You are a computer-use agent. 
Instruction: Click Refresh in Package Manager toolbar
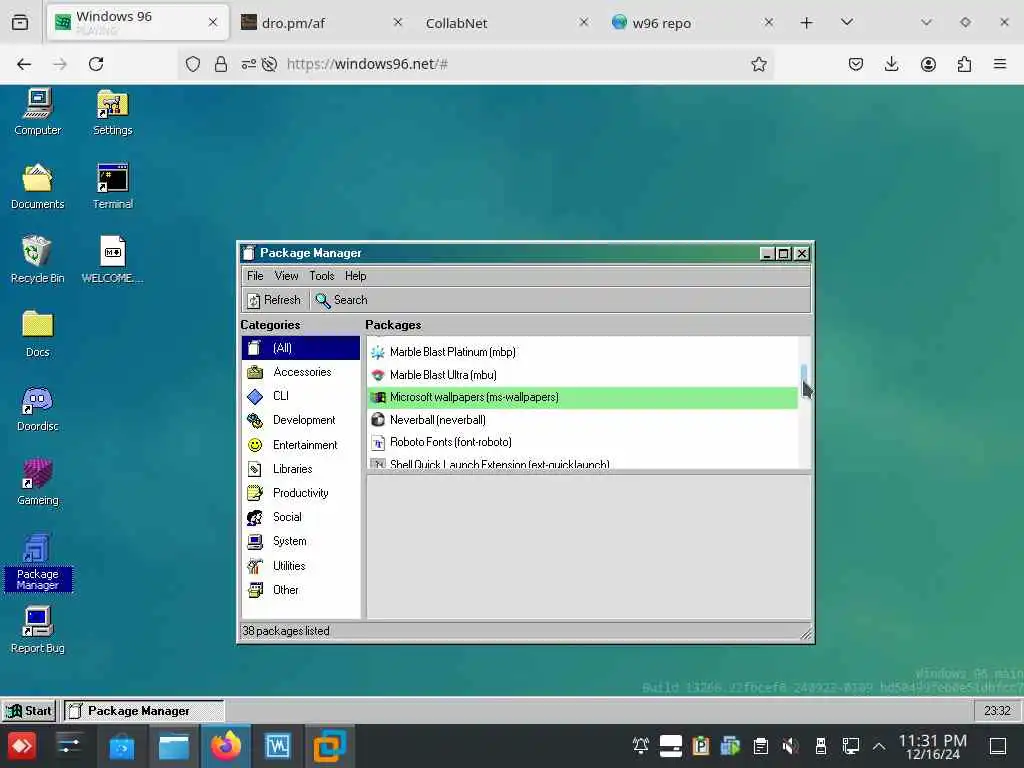[x=274, y=300]
